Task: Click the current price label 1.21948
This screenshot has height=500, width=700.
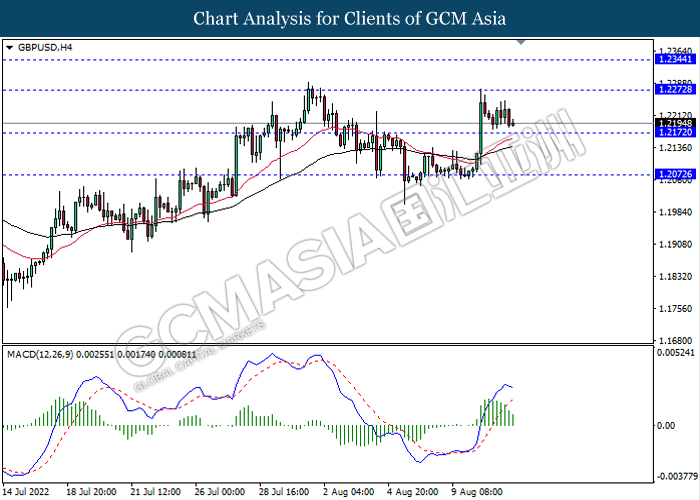Action: 675,123
